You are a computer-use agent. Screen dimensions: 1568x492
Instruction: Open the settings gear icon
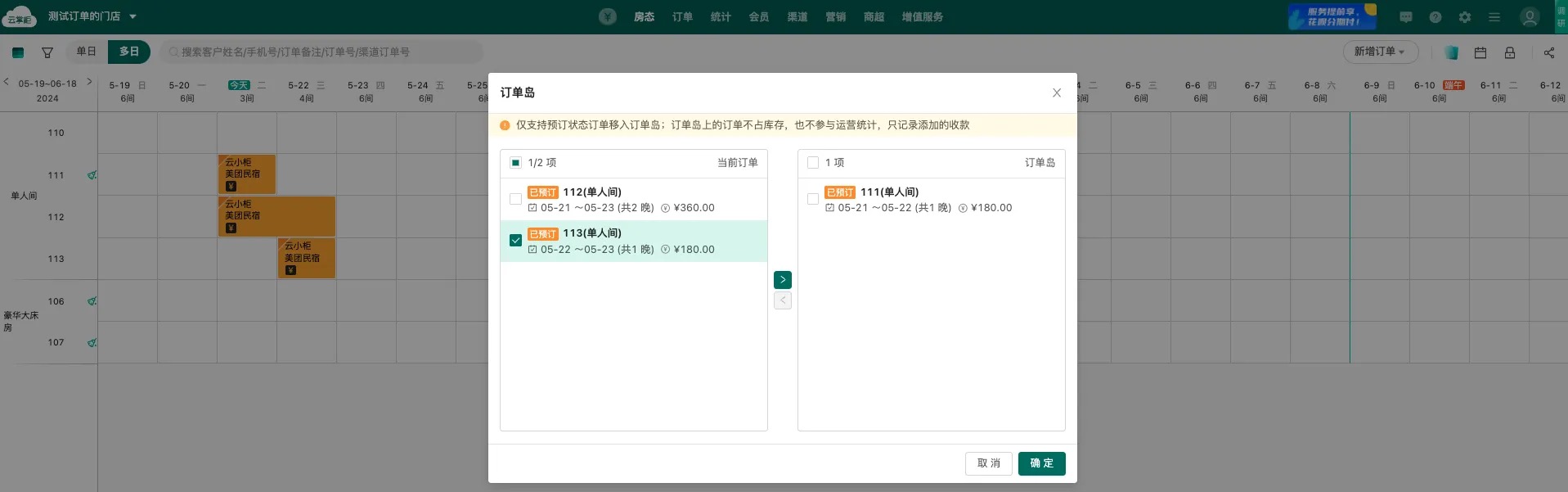pyautogui.click(x=1465, y=17)
